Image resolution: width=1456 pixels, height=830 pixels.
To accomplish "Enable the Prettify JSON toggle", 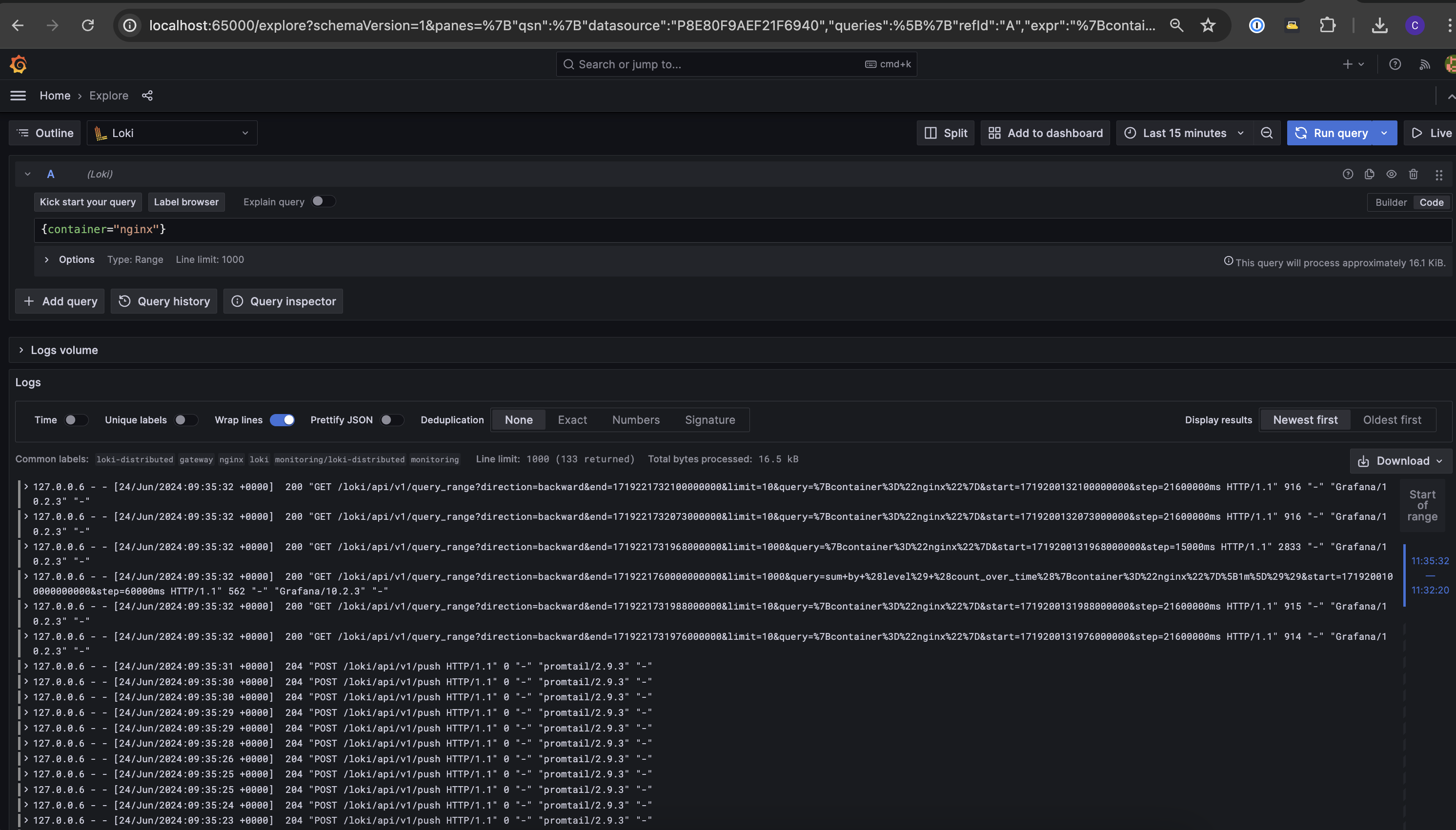I will 391,420.
